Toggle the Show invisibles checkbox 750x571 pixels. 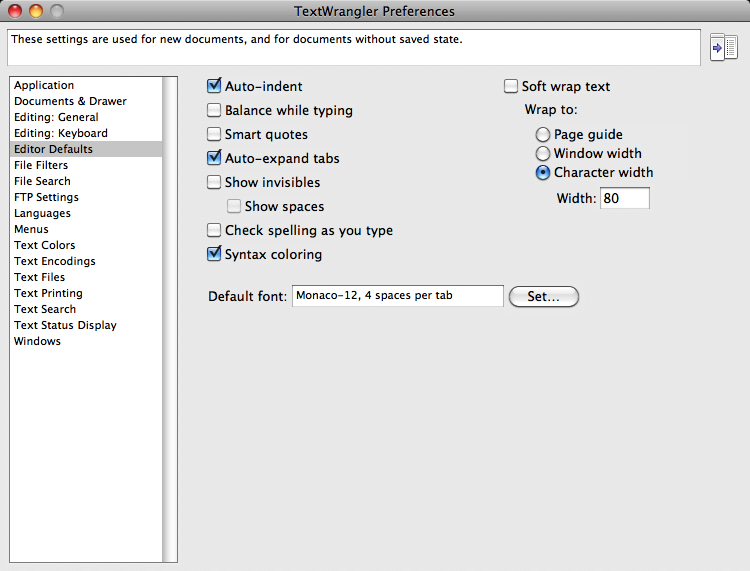pos(214,183)
